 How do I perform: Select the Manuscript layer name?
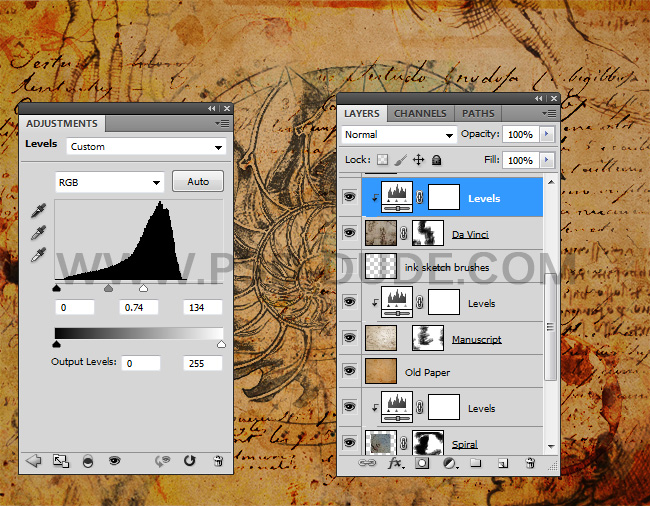click(477, 339)
